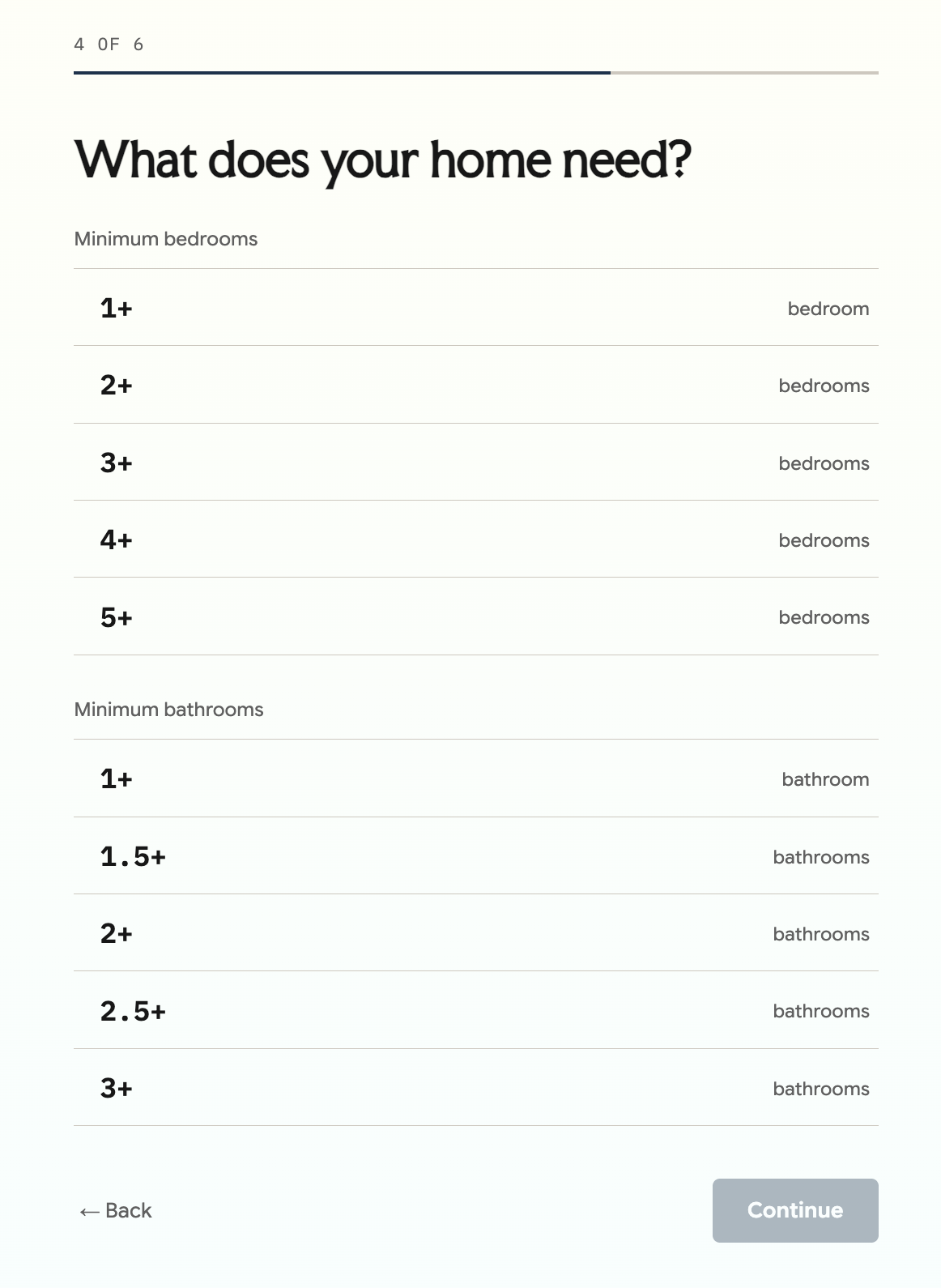Choose 2+ bedrooms minimum

click(476, 385)
